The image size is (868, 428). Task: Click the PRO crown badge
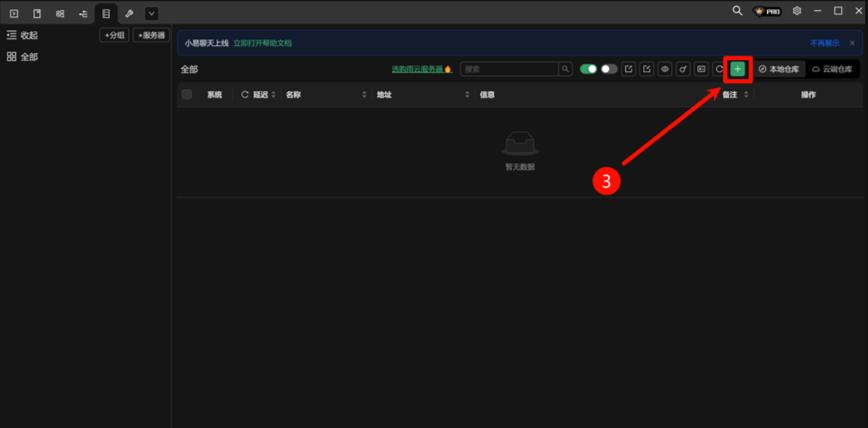pyautogui.click(x=767, y=11)
